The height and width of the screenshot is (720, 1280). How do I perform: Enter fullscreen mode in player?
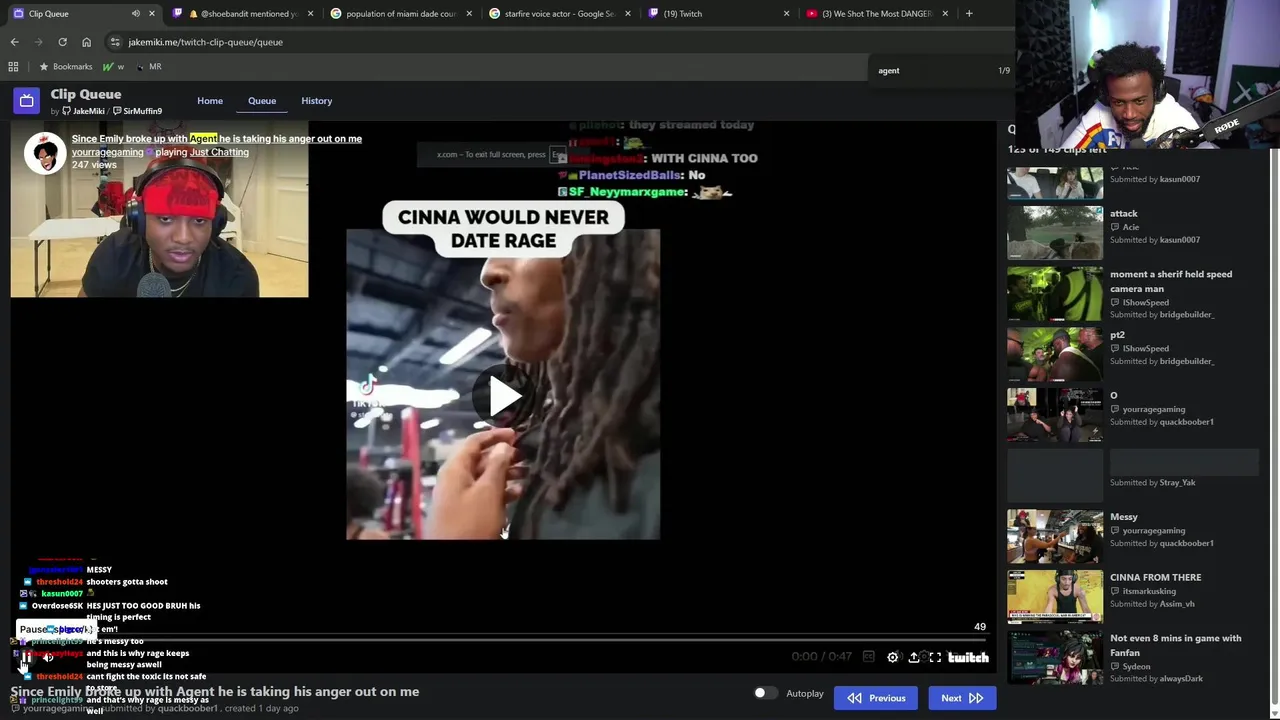point(935,657)
